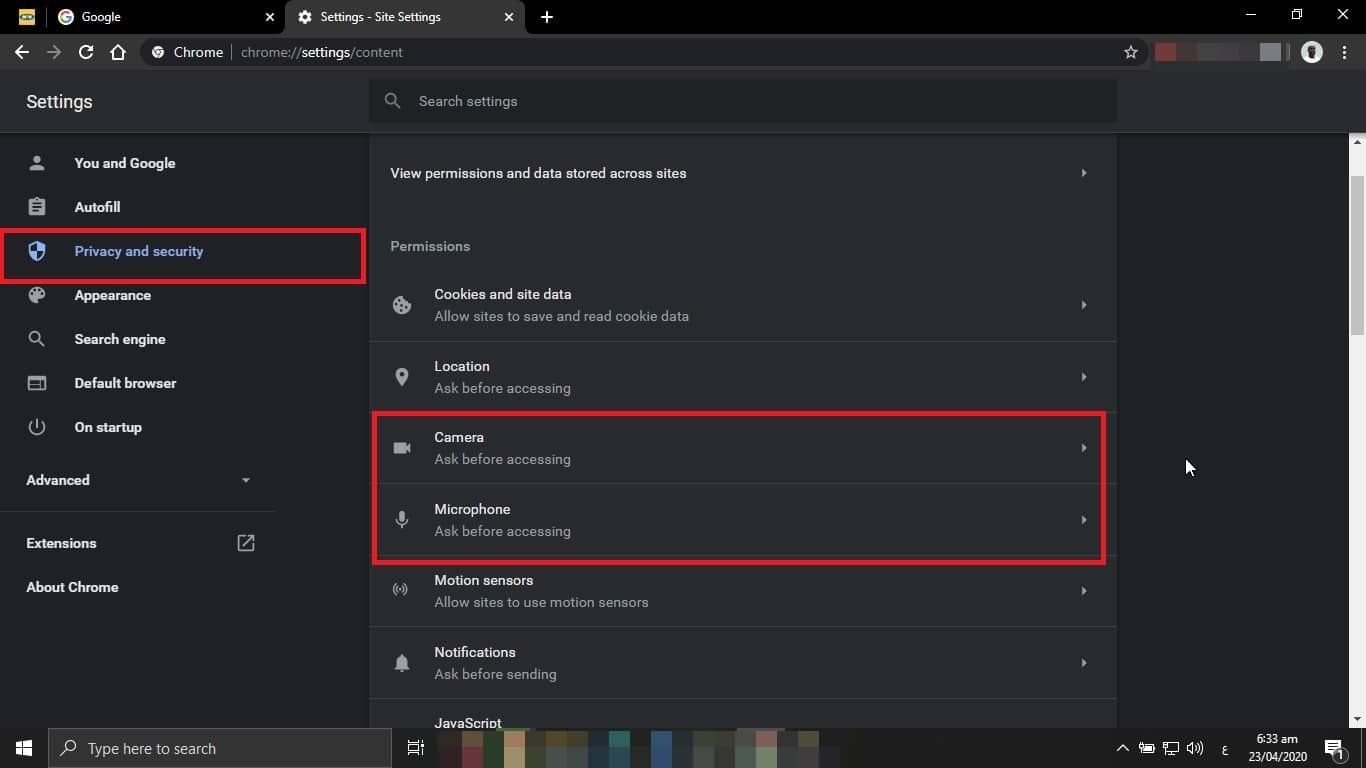Expand Microphone permission settings arrow

tap(1083, 520)
